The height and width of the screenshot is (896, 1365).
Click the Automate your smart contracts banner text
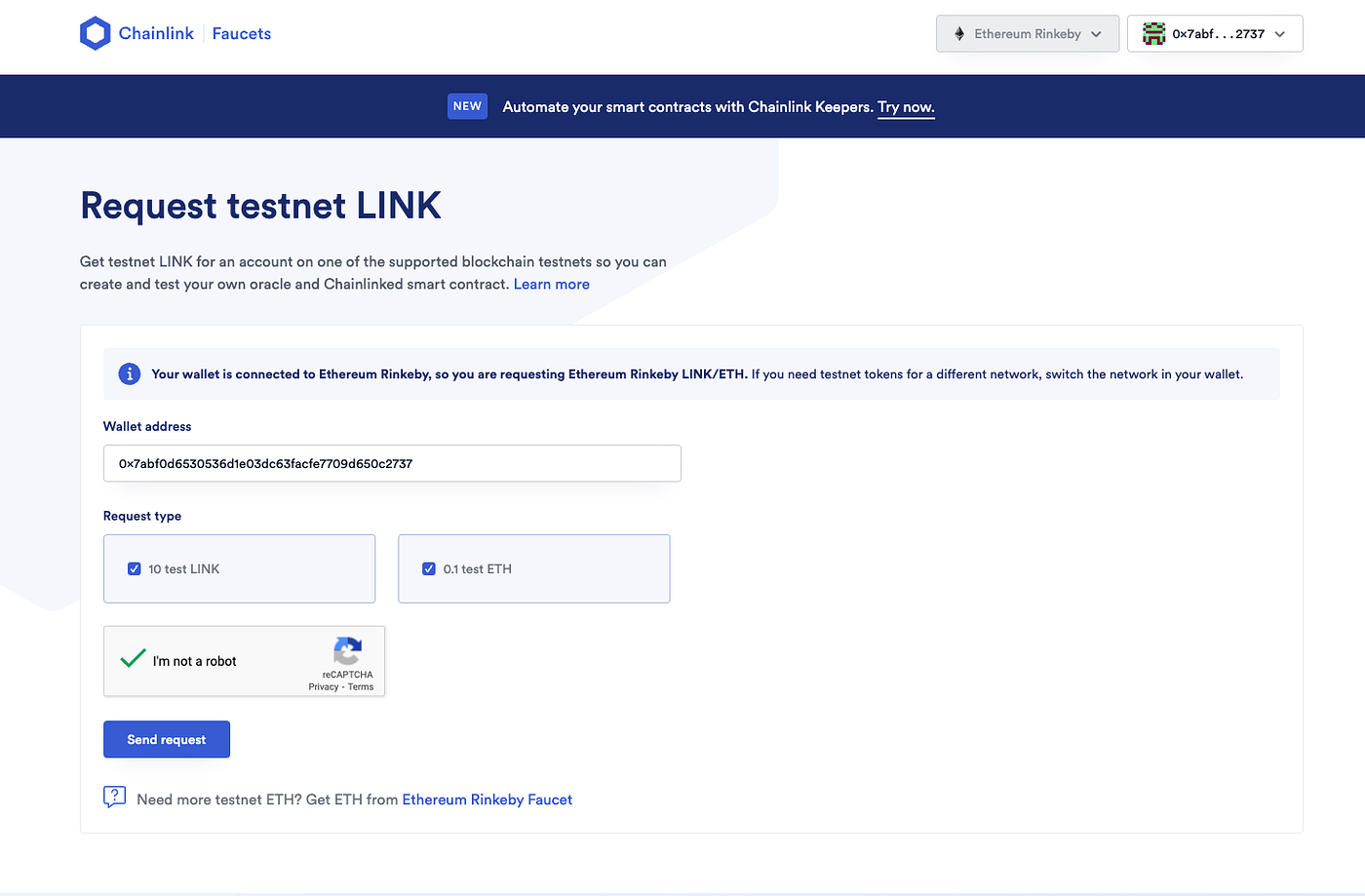pos(687,107)
